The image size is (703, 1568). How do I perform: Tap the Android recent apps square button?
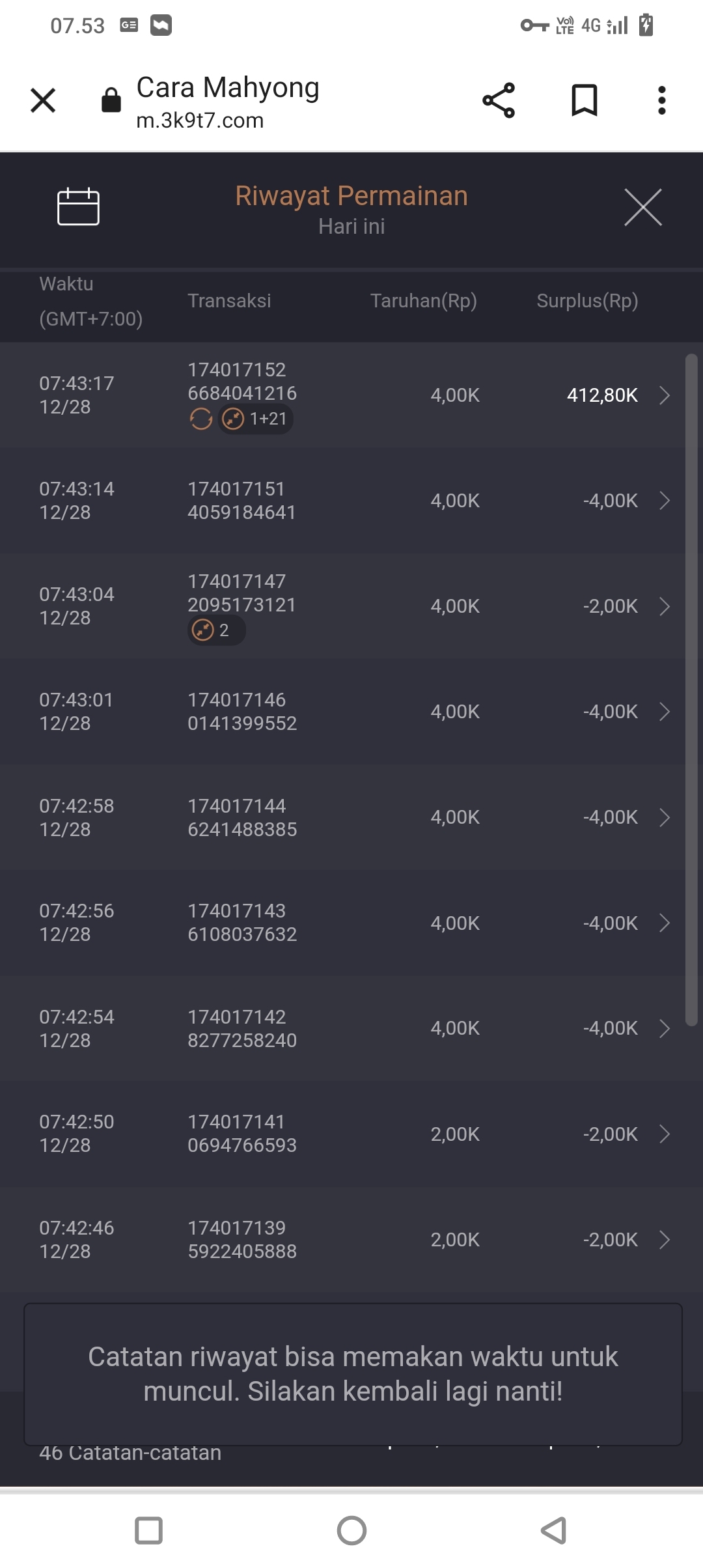148,1530
